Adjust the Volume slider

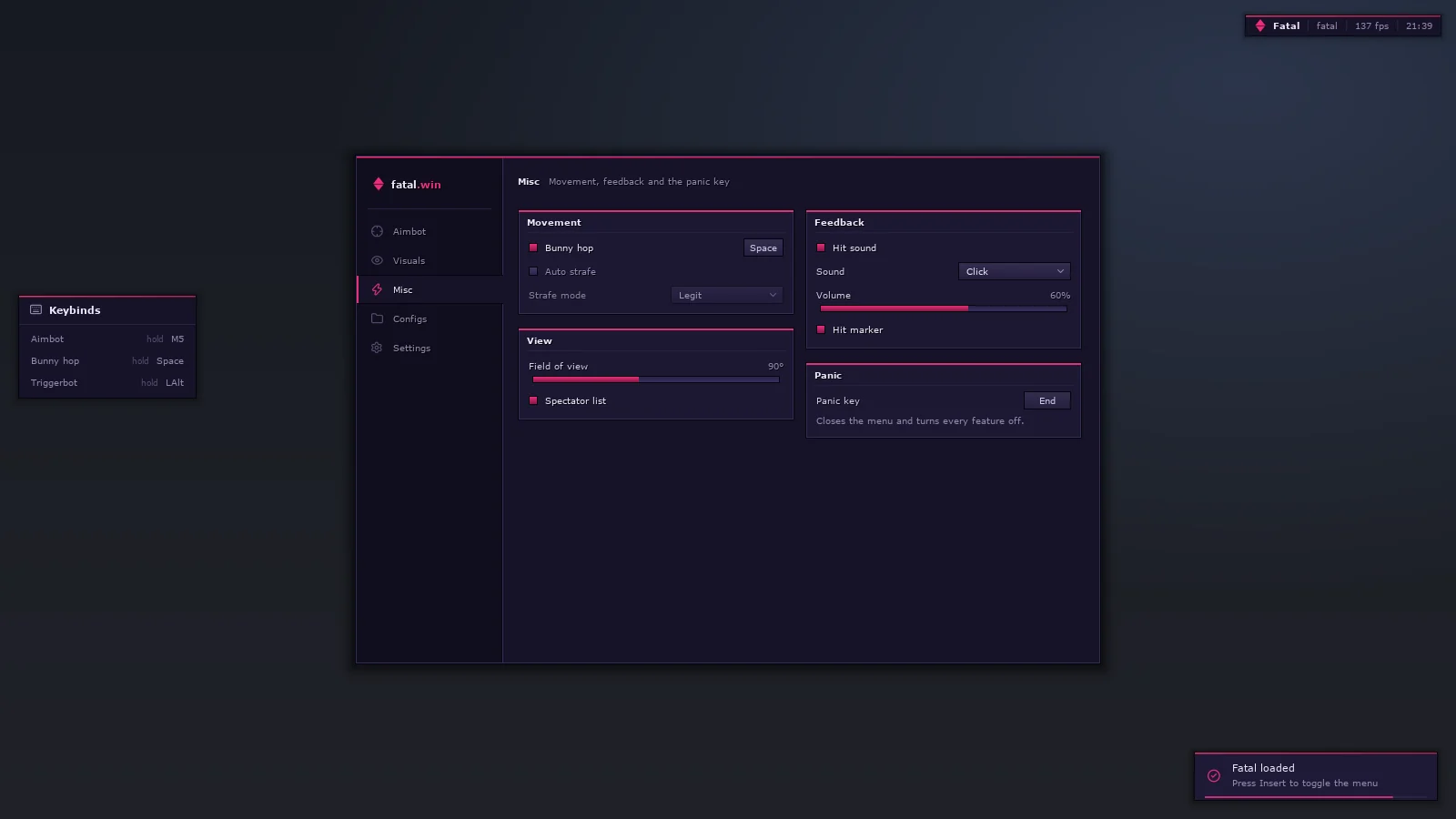[944, 308]
